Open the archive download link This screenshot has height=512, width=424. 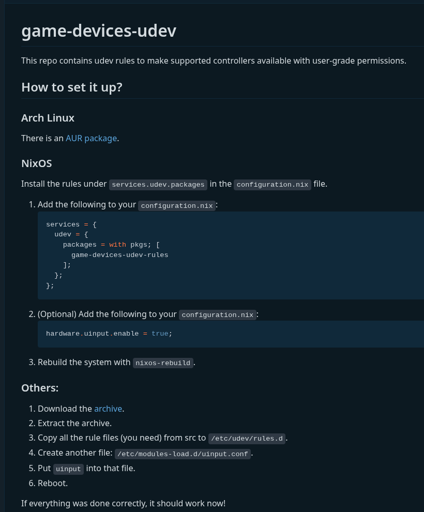pos(108,409)
